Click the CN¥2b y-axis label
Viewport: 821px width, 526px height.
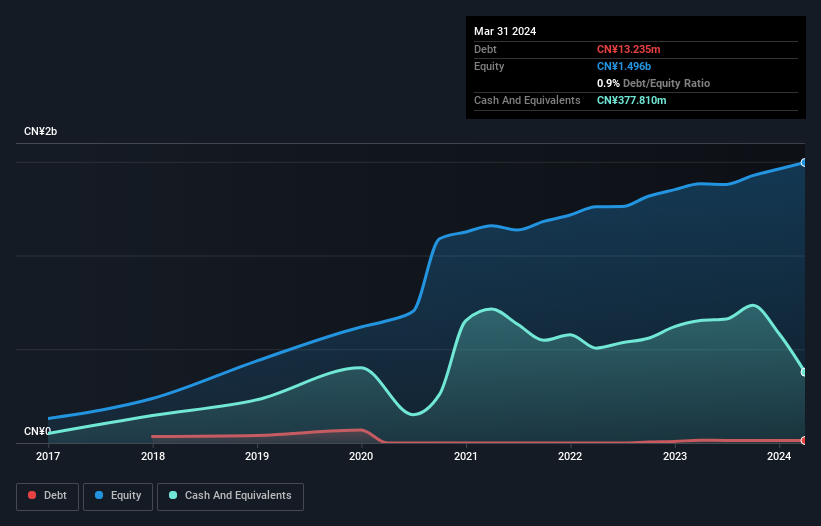[x=41, y=132]
